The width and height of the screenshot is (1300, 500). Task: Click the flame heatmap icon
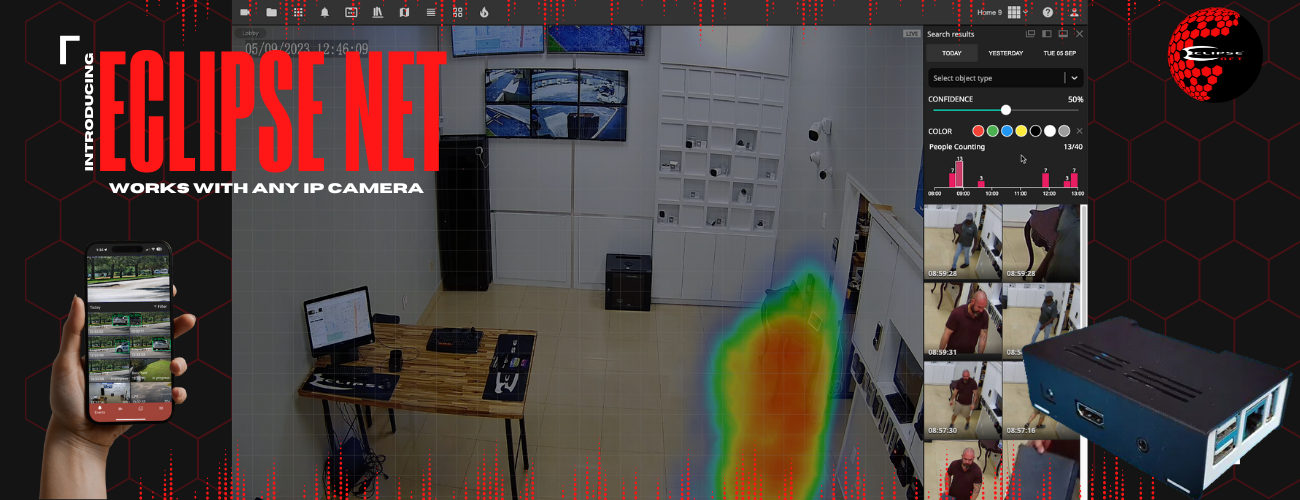(485, 12)
